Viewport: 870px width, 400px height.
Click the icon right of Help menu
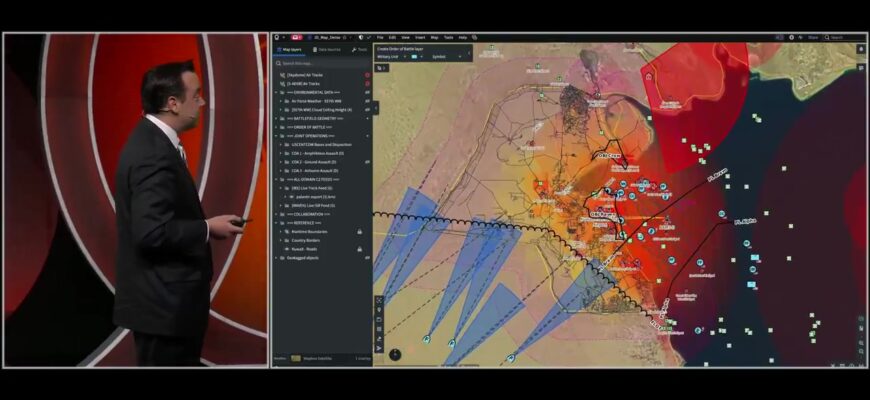pyautogui.click(x=474, y=37)
